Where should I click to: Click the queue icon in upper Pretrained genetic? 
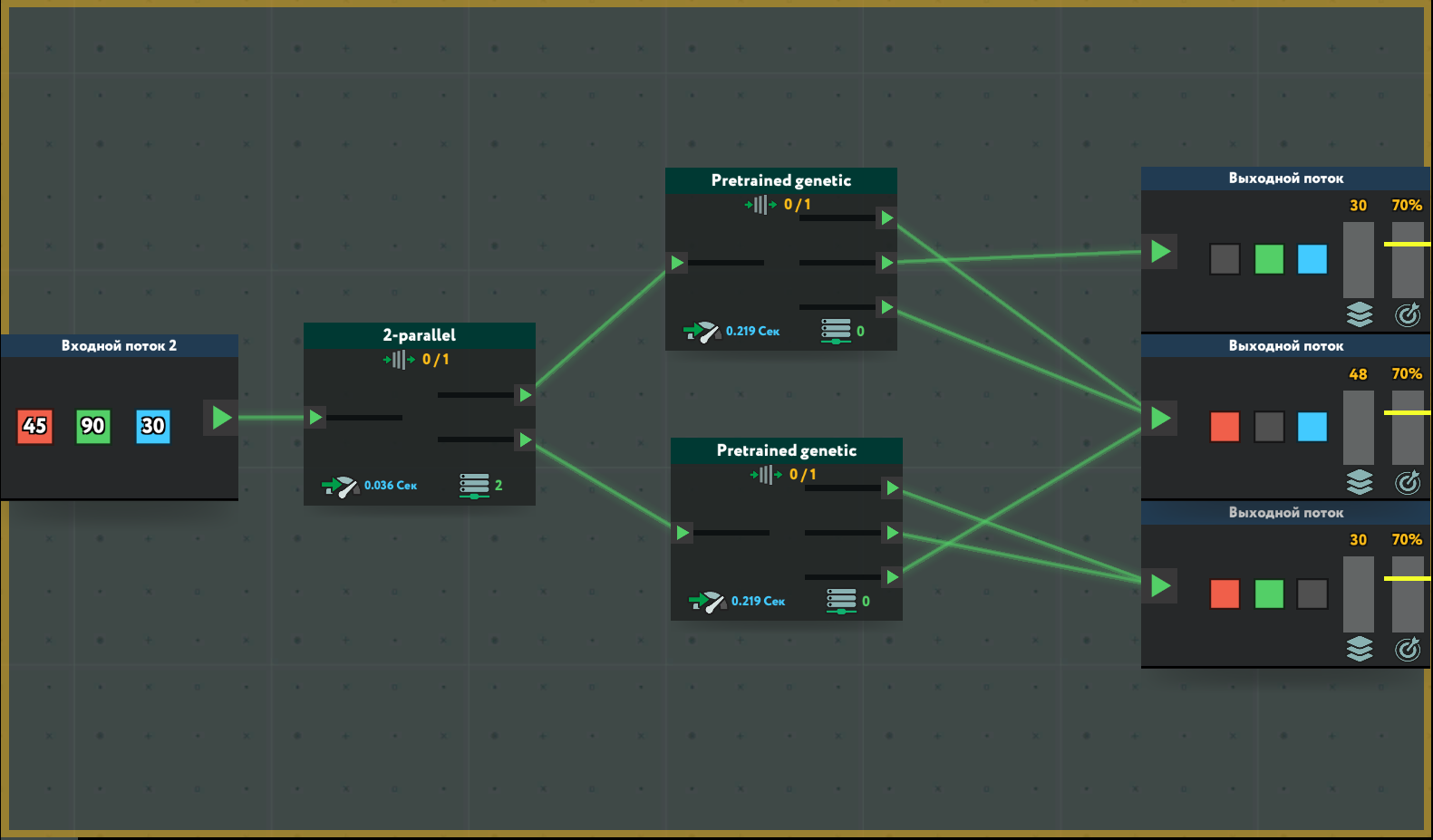(x=760, y=205)
